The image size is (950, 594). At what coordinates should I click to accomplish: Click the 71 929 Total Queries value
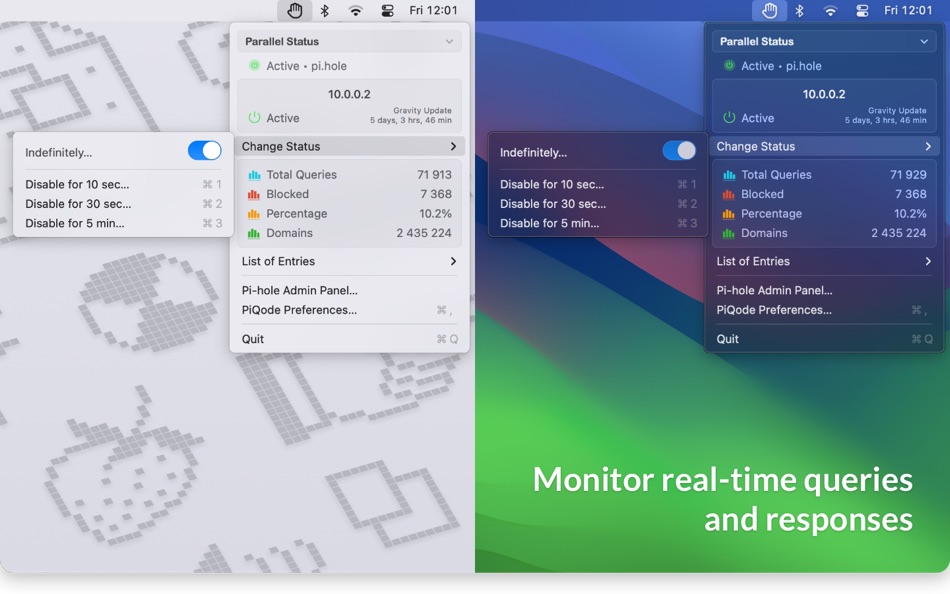point(908,175)
